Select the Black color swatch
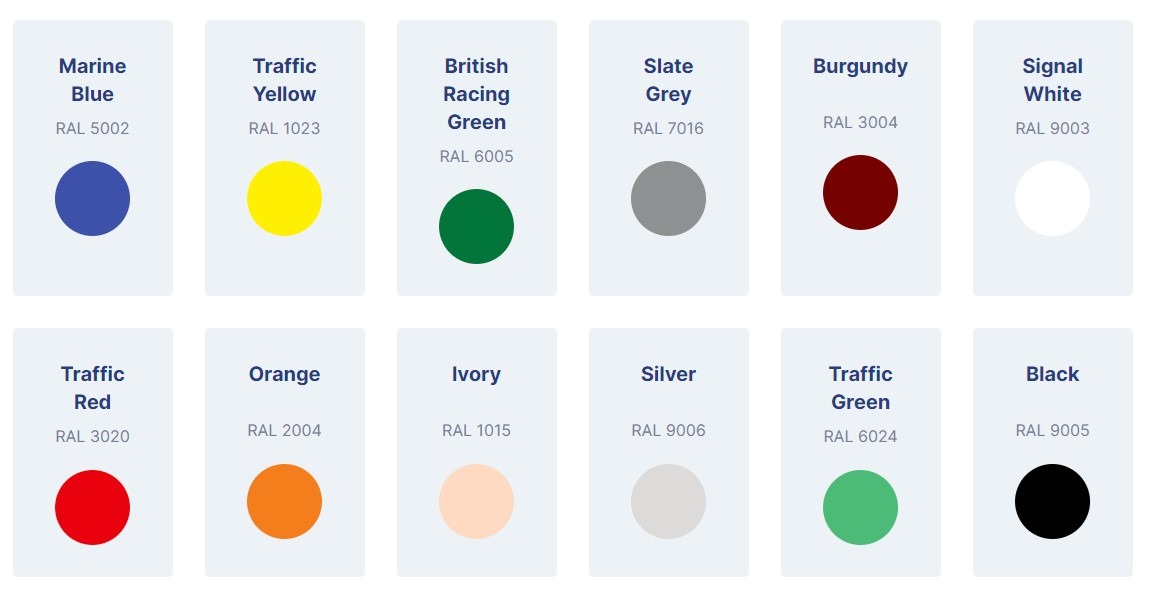Screen dimensions: 1156x594 pyautogui.click(x=1052, y=501)
